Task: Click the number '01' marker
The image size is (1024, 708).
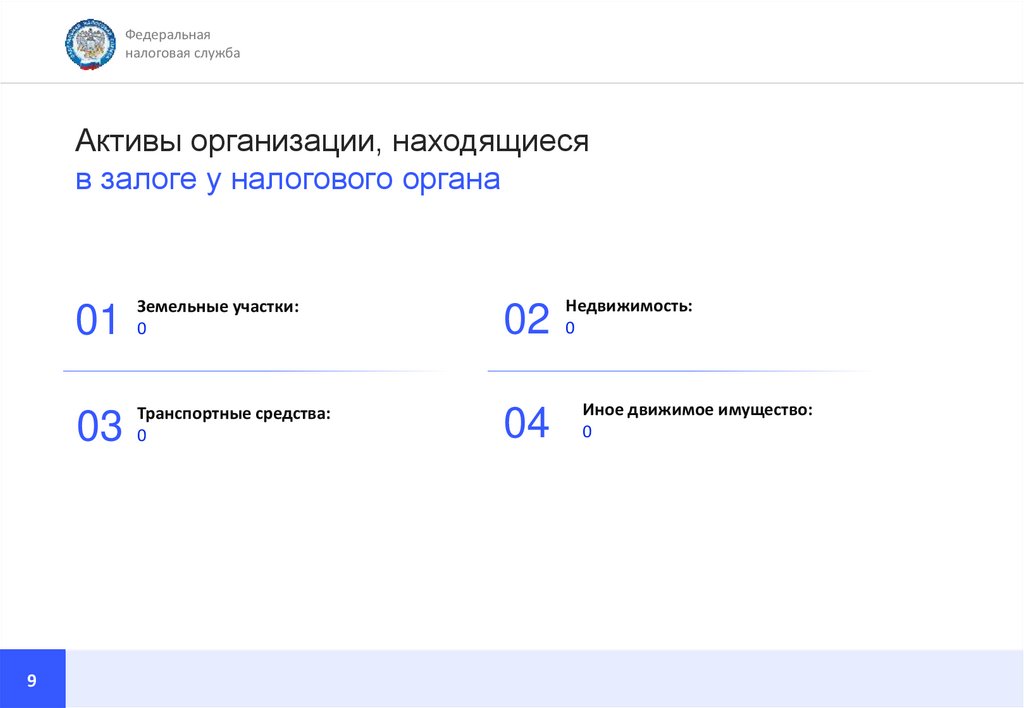Action: coord(97,320)
